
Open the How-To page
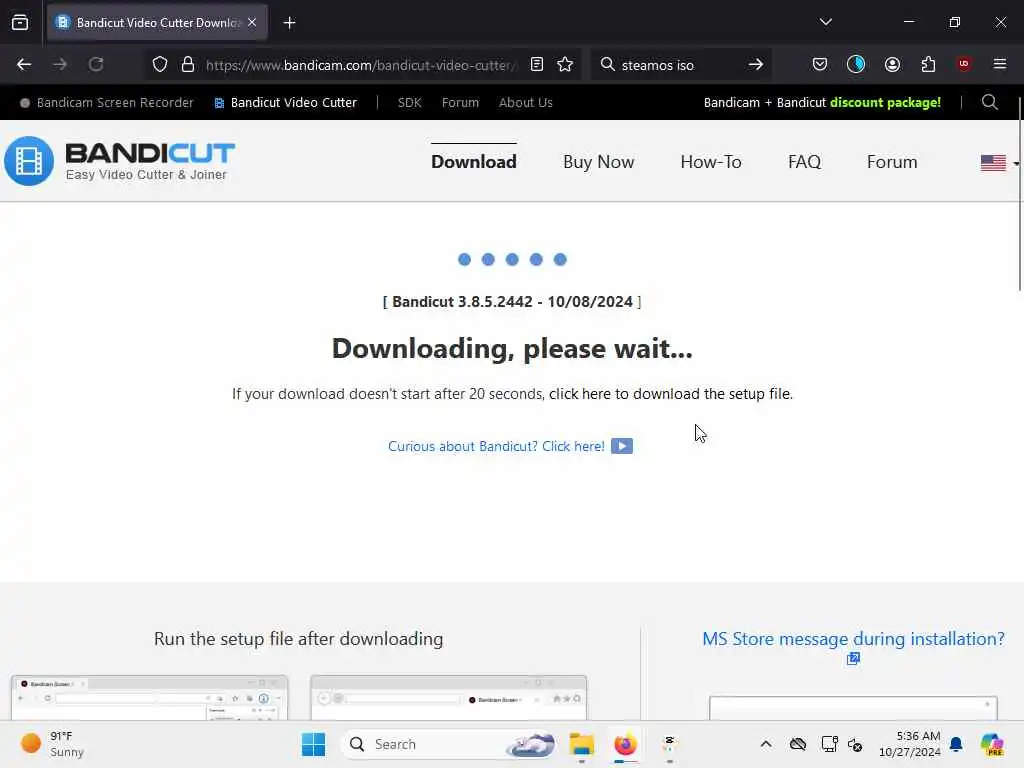[711, 162]
